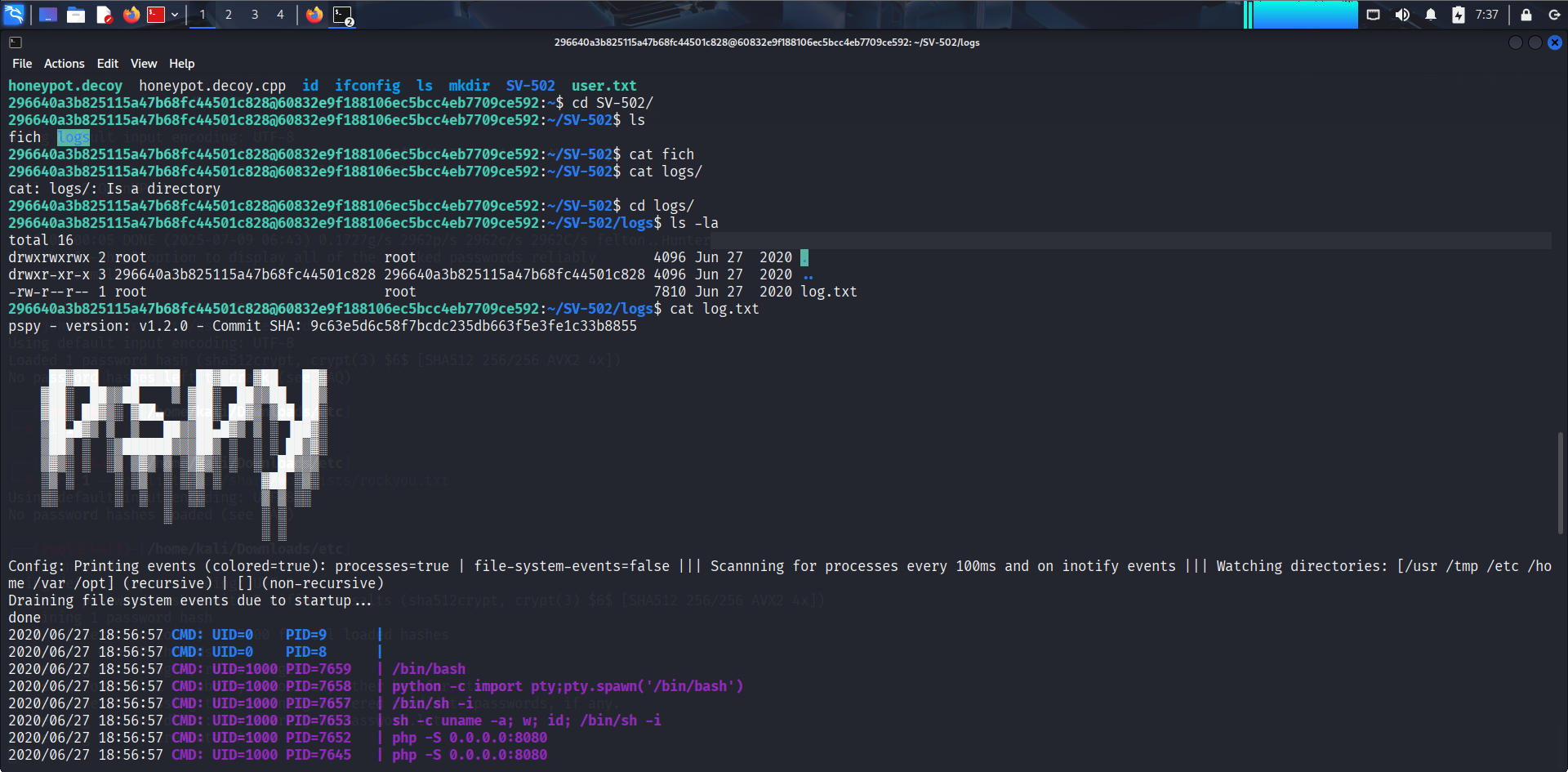1568x772 pixels.
Task: Open the network connection tray icon
Action: coord(1374,15)
